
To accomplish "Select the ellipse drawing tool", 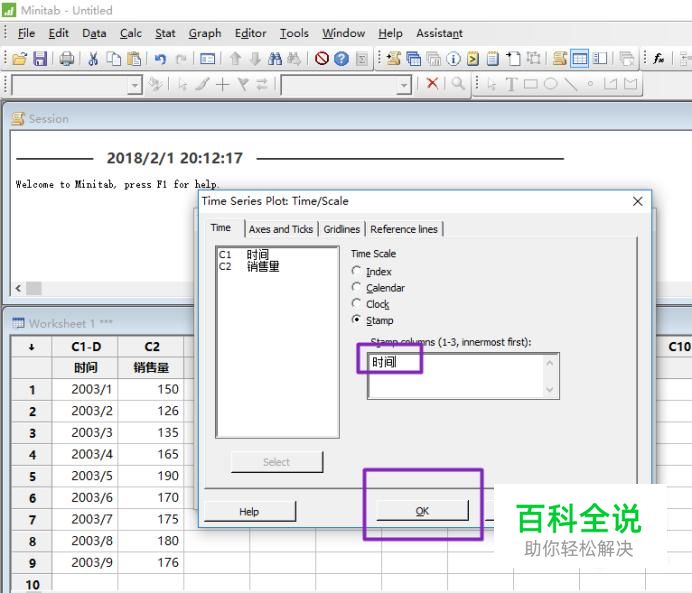I will (550, 84).
